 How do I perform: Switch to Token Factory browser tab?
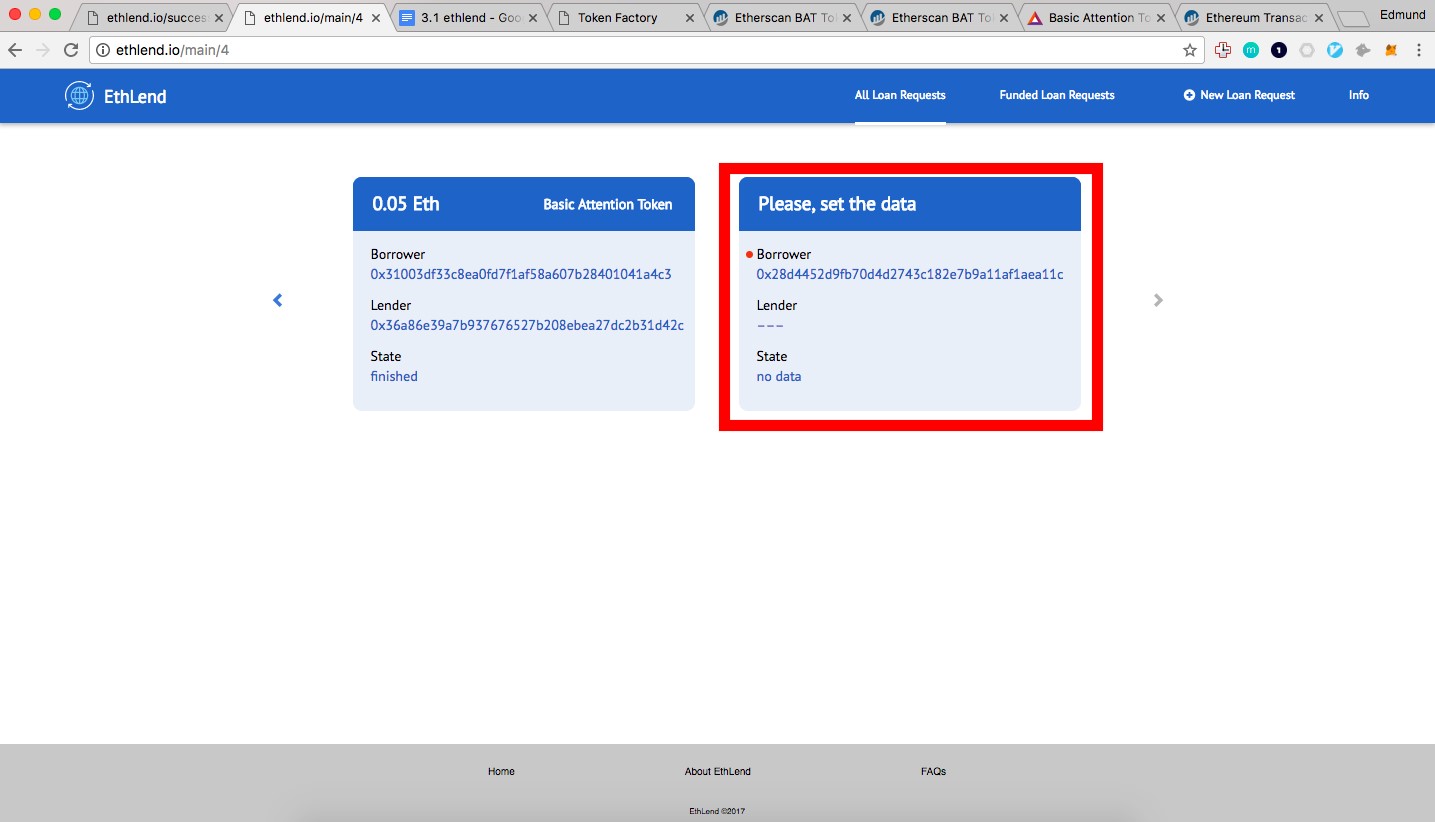point(624,18)
